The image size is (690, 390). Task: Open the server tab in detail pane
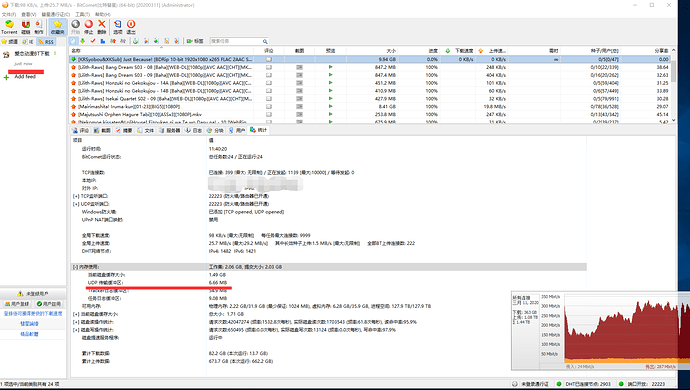(x=170, y=130)
